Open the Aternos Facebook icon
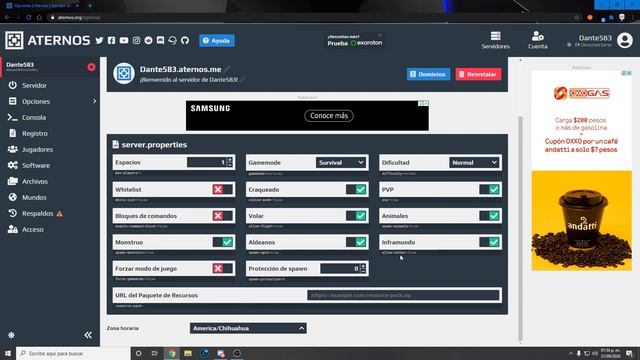640x360 pixels. (111, 40)
